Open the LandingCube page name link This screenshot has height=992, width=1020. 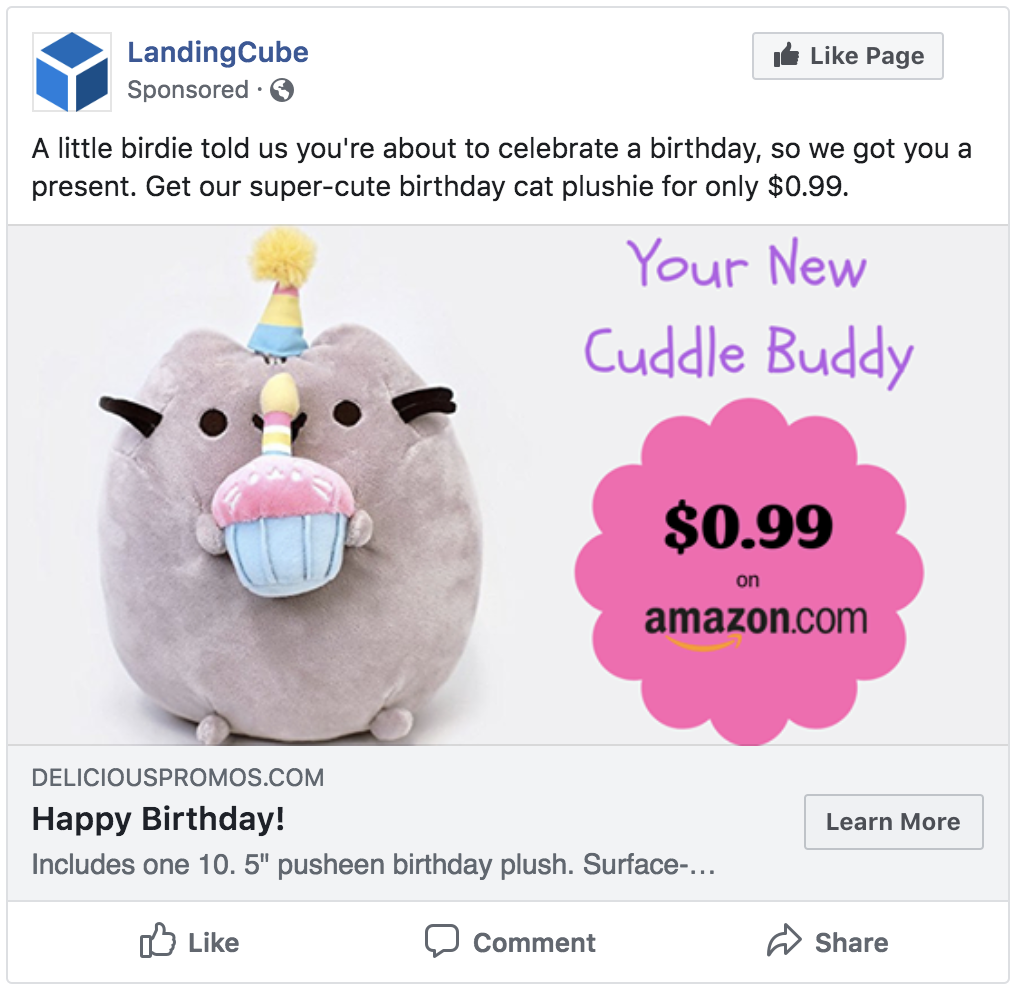pyautogui.click(x=218, y=52)
